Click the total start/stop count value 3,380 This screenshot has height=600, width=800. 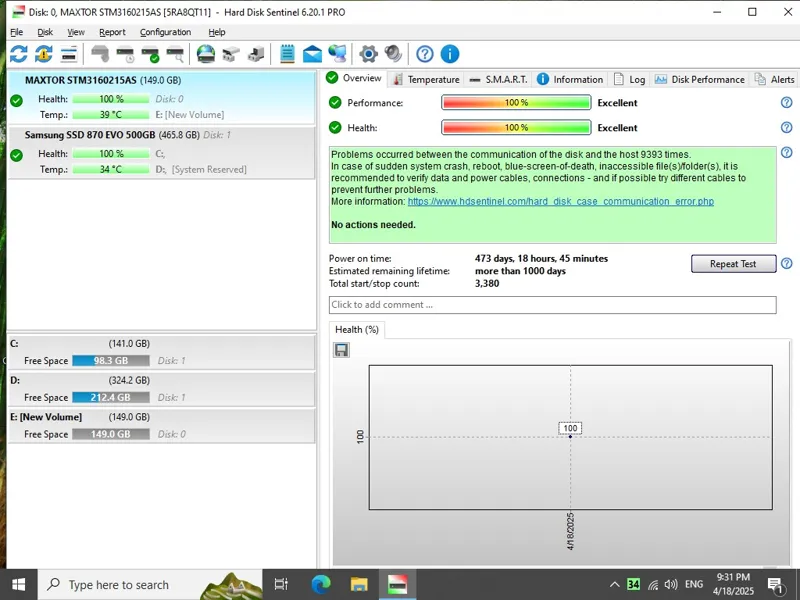[487, 284]
